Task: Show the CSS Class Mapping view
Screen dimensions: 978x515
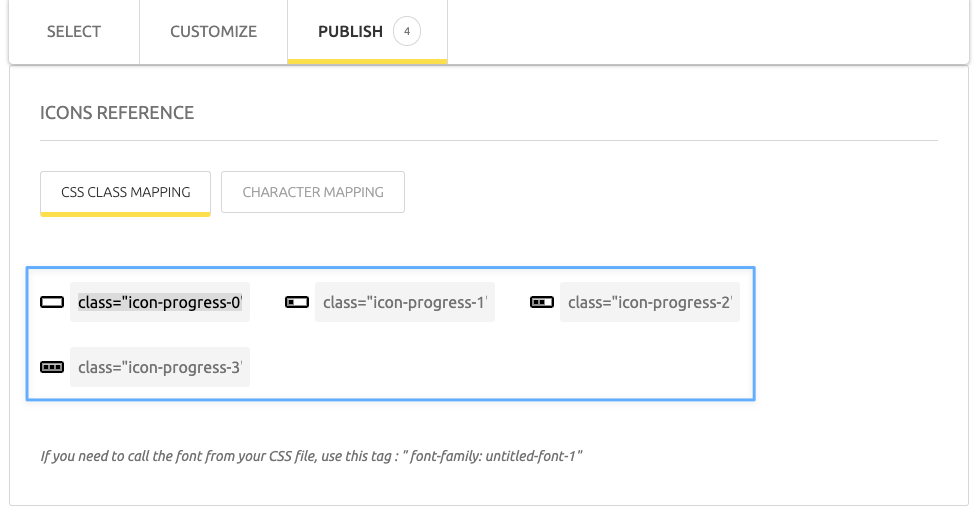Action: click(125, 192)
